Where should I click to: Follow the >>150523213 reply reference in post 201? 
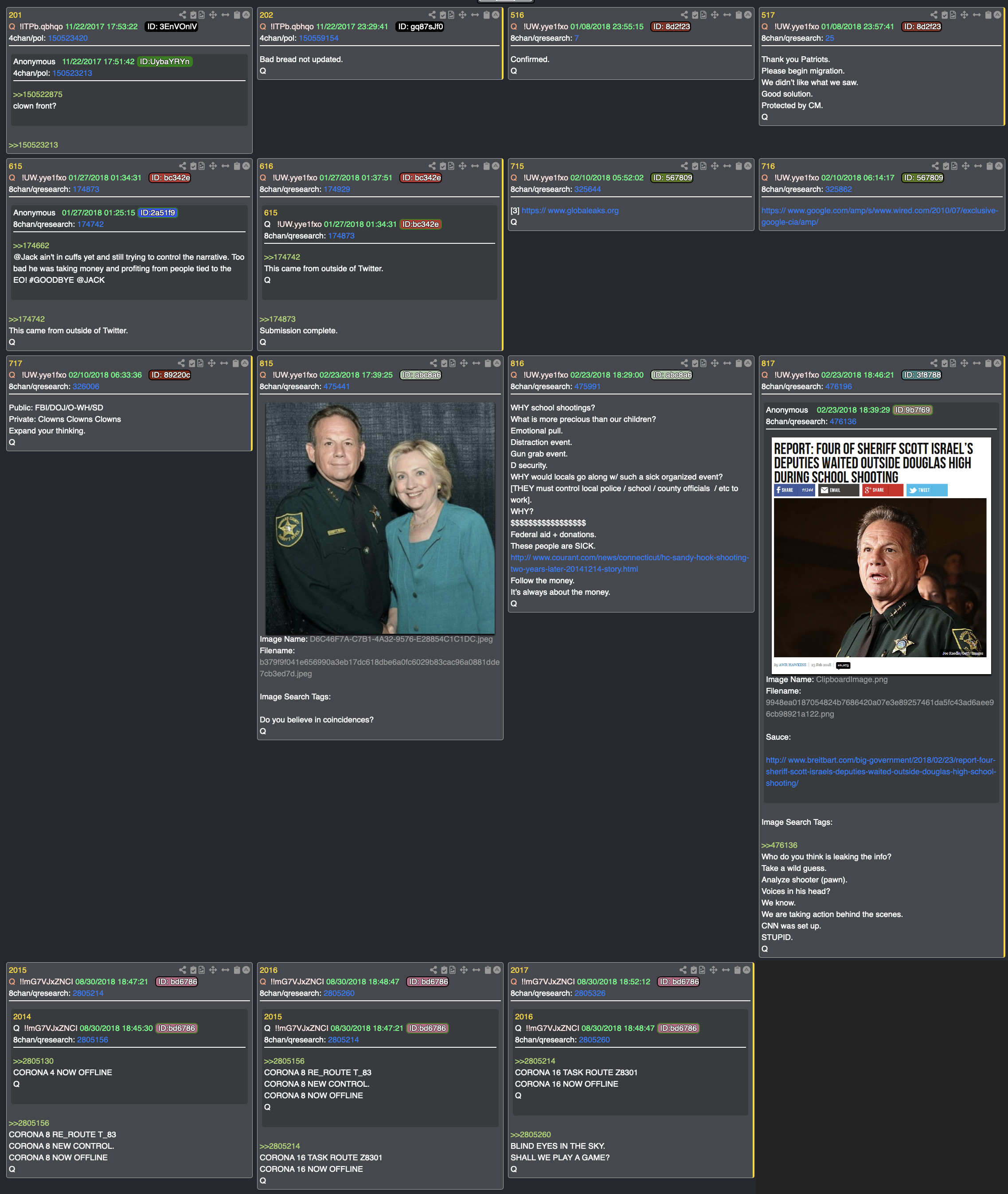tap(33, 144)
